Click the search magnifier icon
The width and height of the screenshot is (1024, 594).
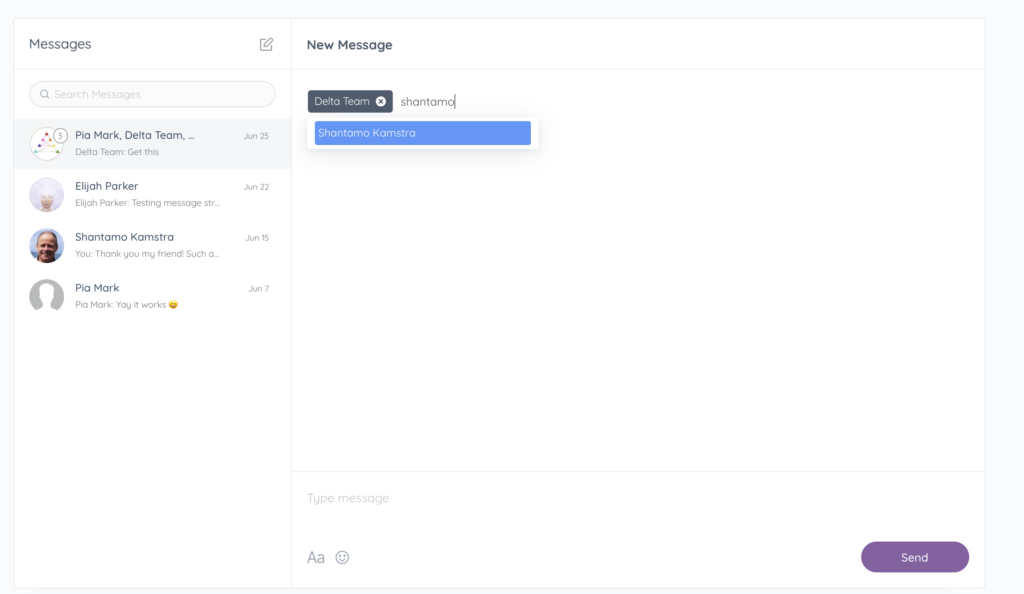(44, 94)
